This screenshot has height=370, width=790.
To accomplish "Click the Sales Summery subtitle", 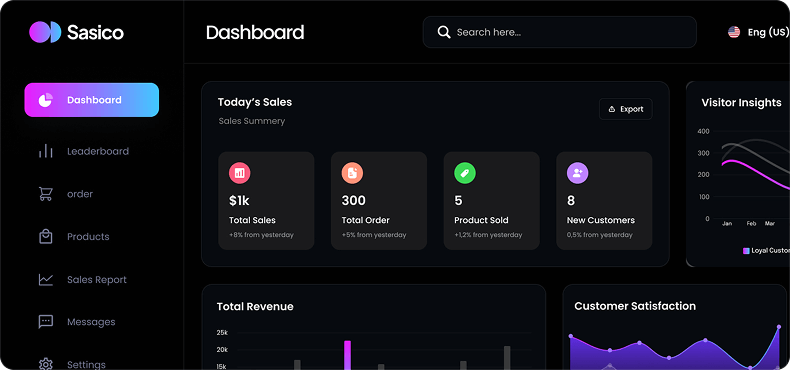I will [x=252, y=121].
